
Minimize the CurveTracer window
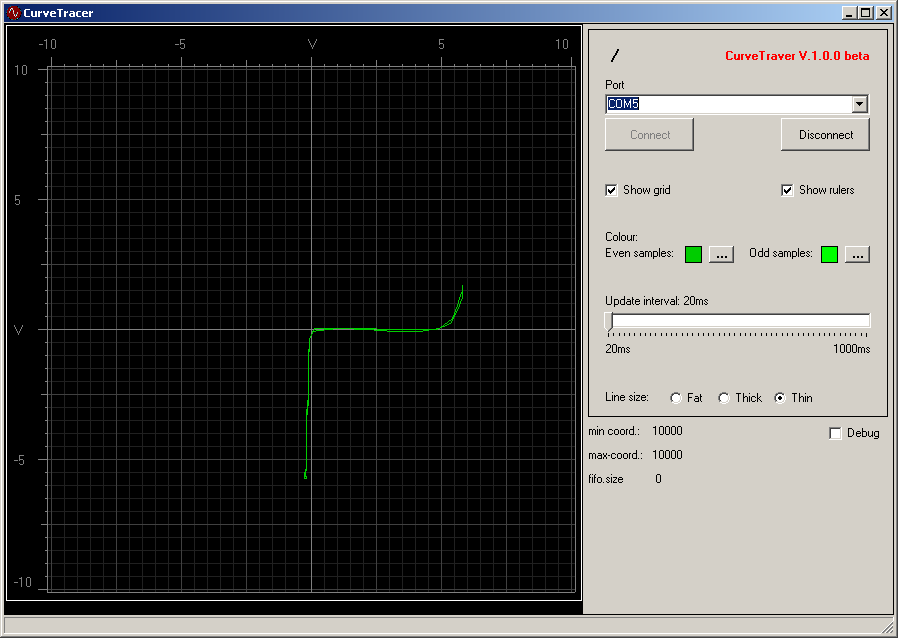pos(850,13)
